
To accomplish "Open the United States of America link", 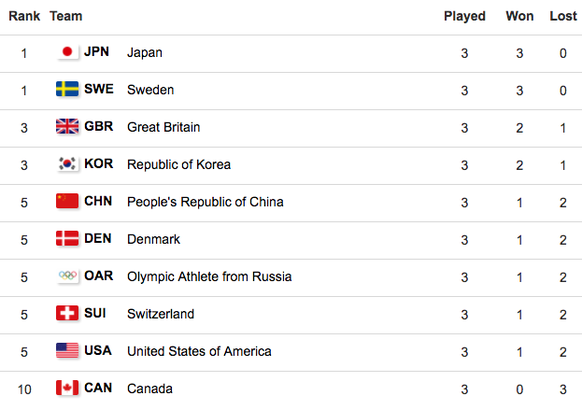I will (x=199, y=351).
